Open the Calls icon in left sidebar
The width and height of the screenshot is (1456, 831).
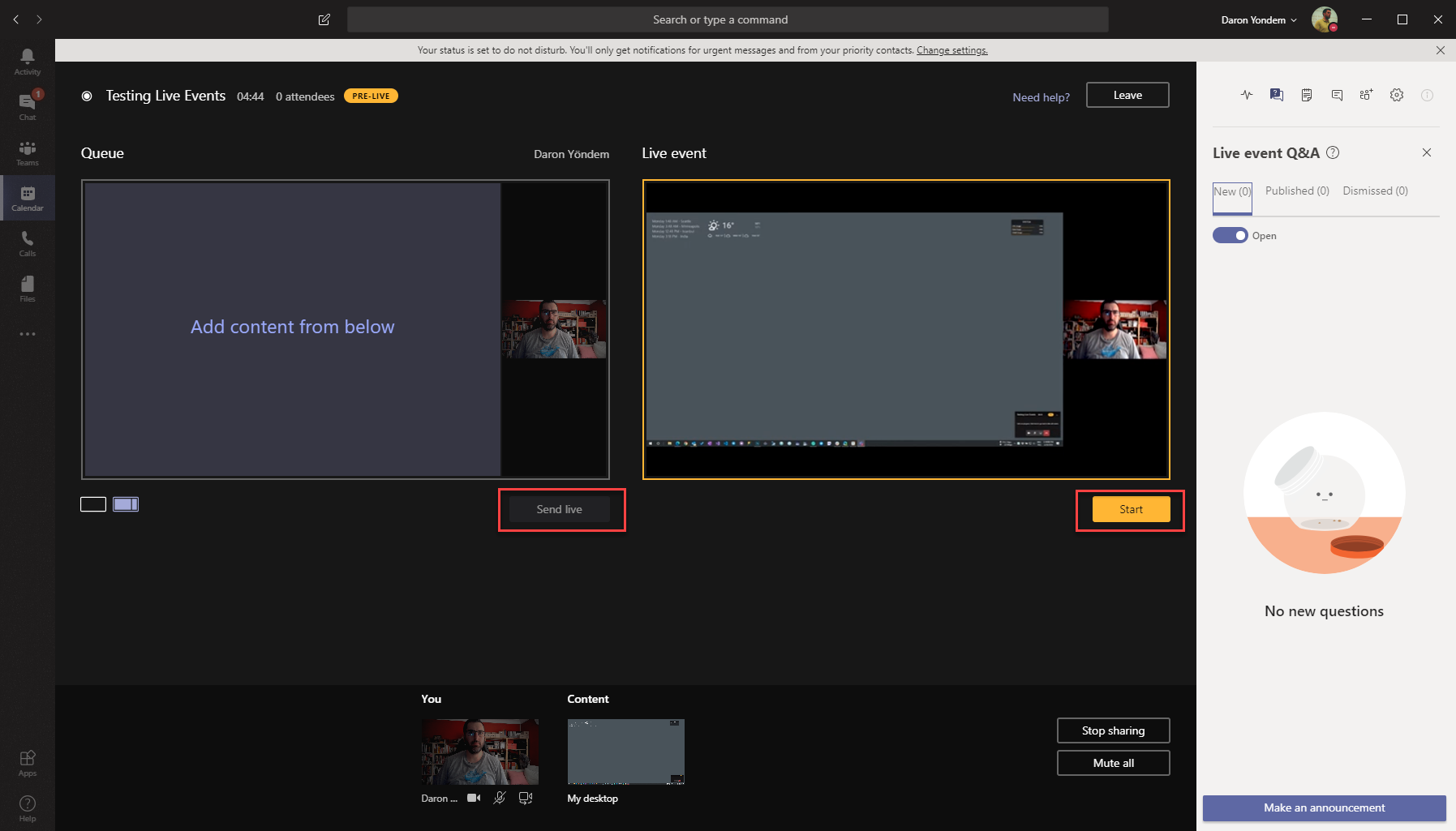28,243
